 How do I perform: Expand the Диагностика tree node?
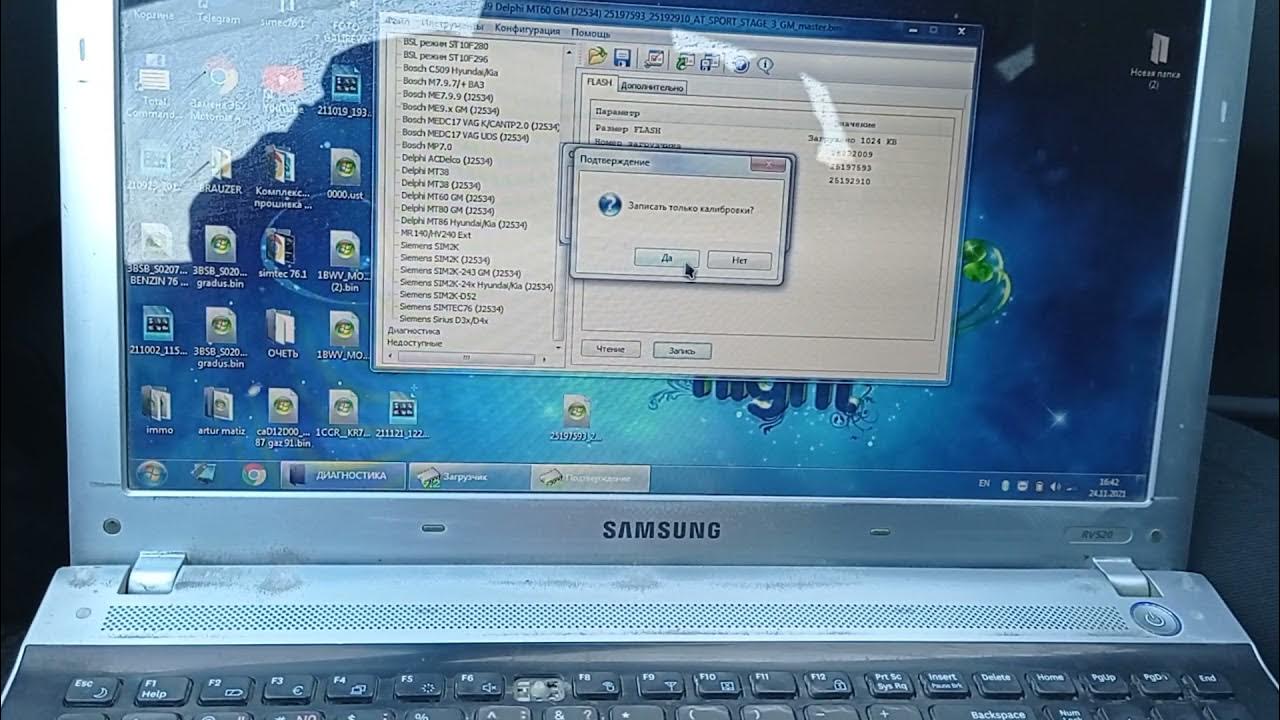pyautogui.click(x=413, y=330)
